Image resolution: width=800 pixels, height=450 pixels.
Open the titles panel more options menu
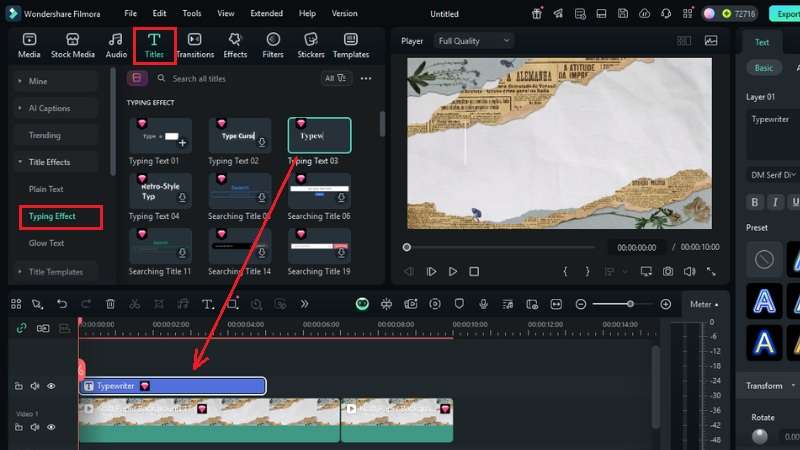pos(366,79)
